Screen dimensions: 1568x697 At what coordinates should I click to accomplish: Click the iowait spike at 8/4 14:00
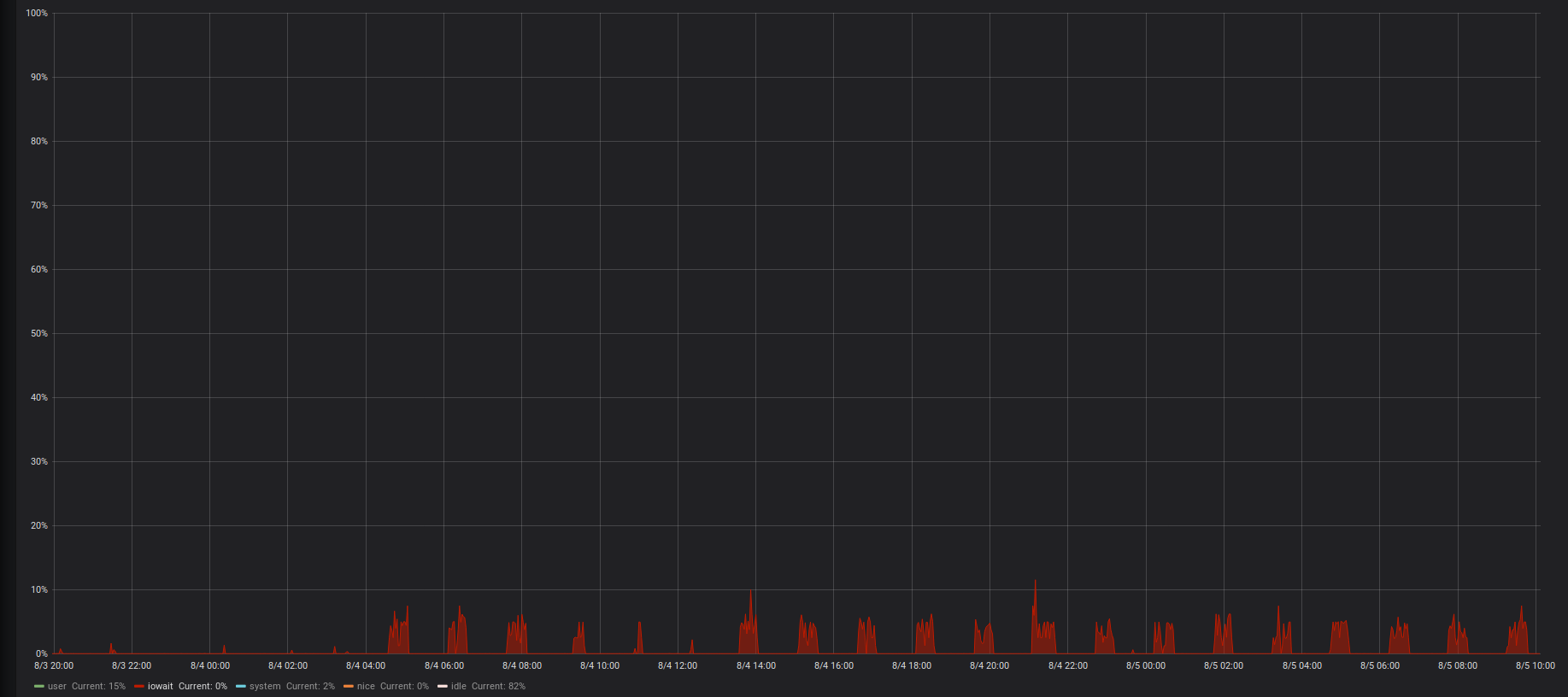(x=751, y=593)
